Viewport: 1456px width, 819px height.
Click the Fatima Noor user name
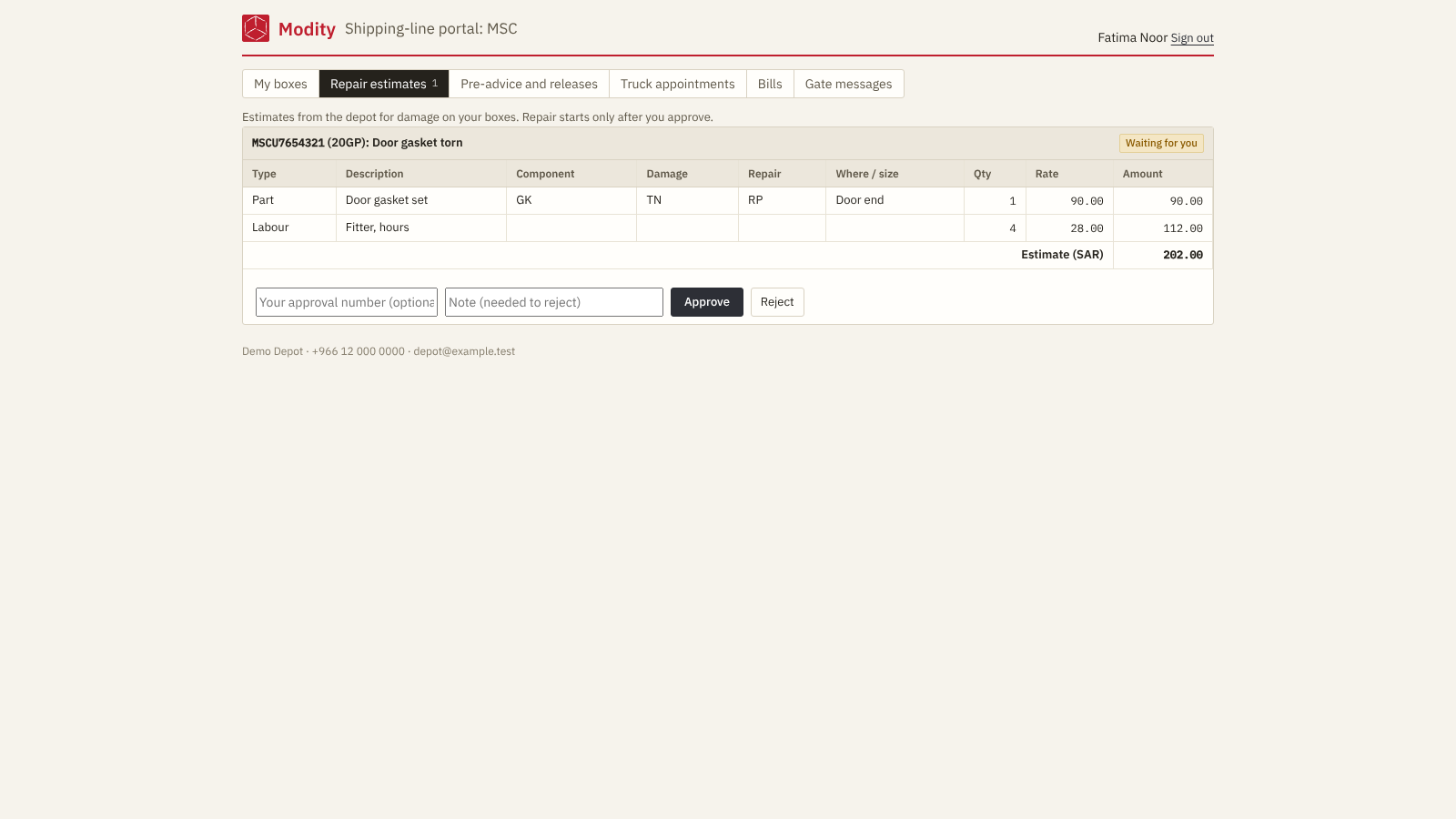(1132, 37)
